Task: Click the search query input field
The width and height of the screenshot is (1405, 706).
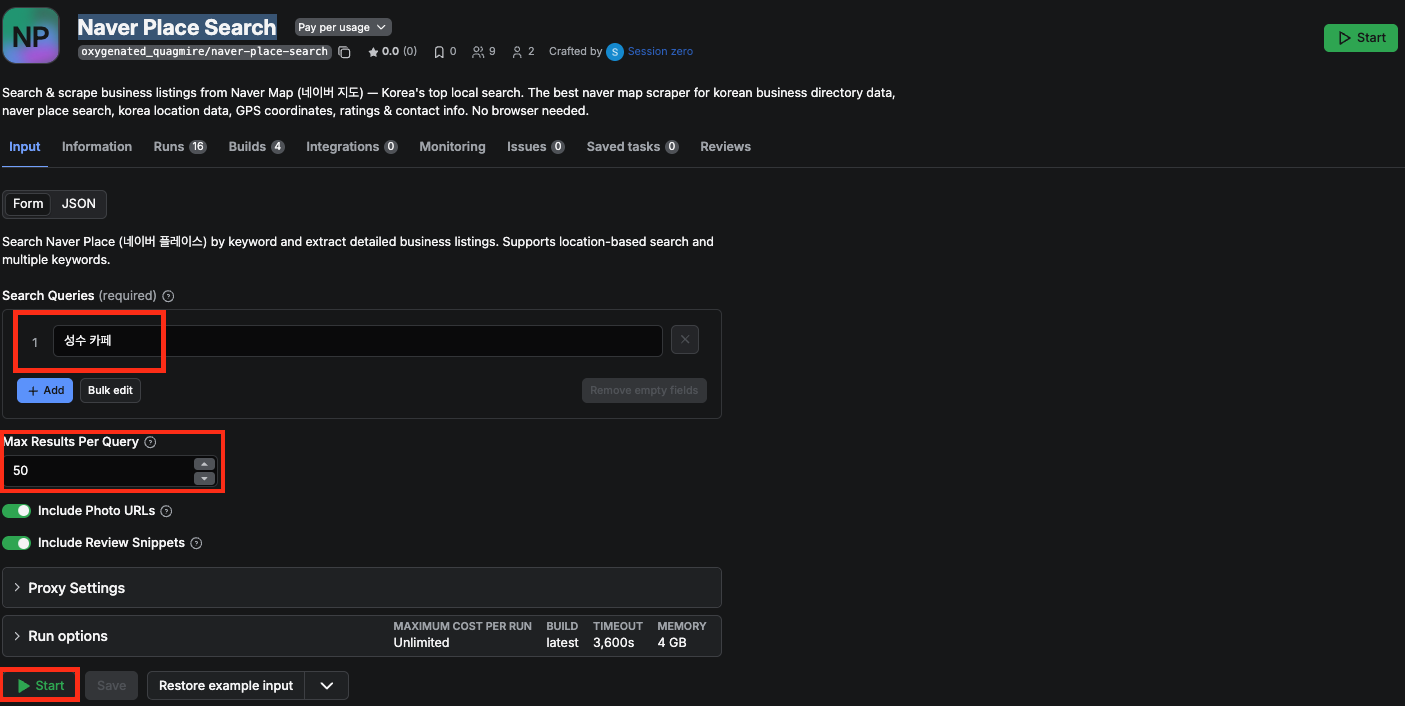Action: point(357,341)
